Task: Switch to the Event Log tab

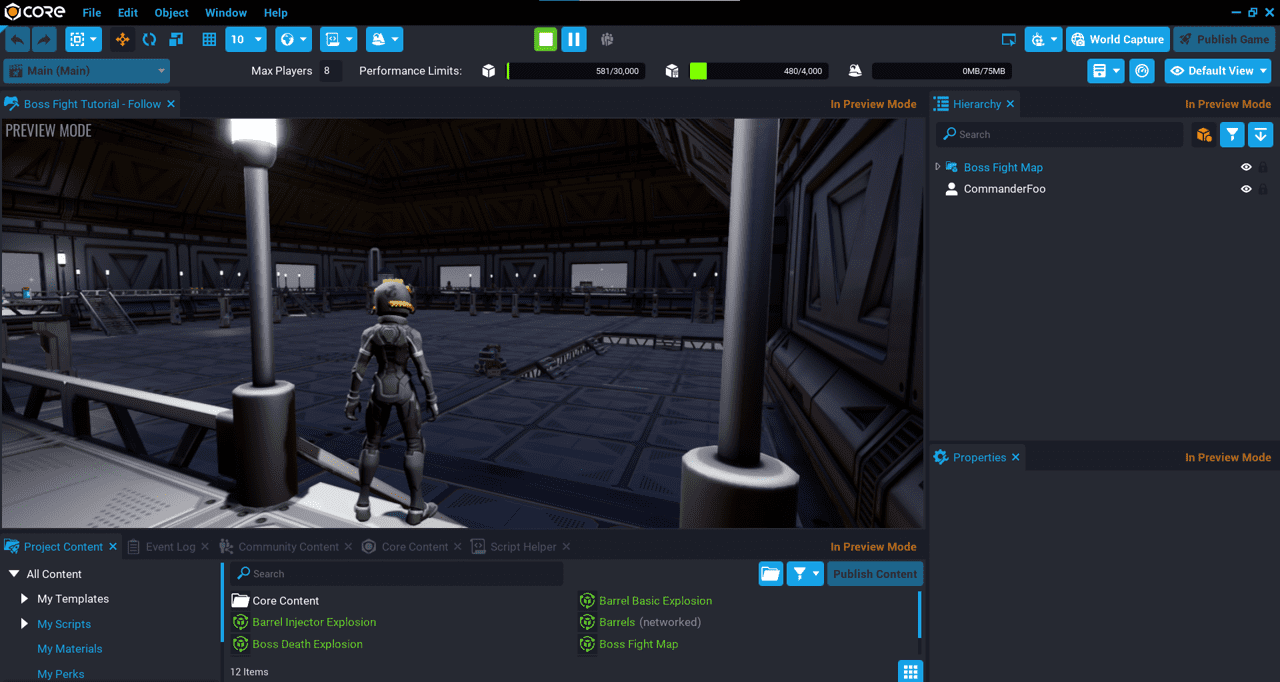Action: pos(170,547)
